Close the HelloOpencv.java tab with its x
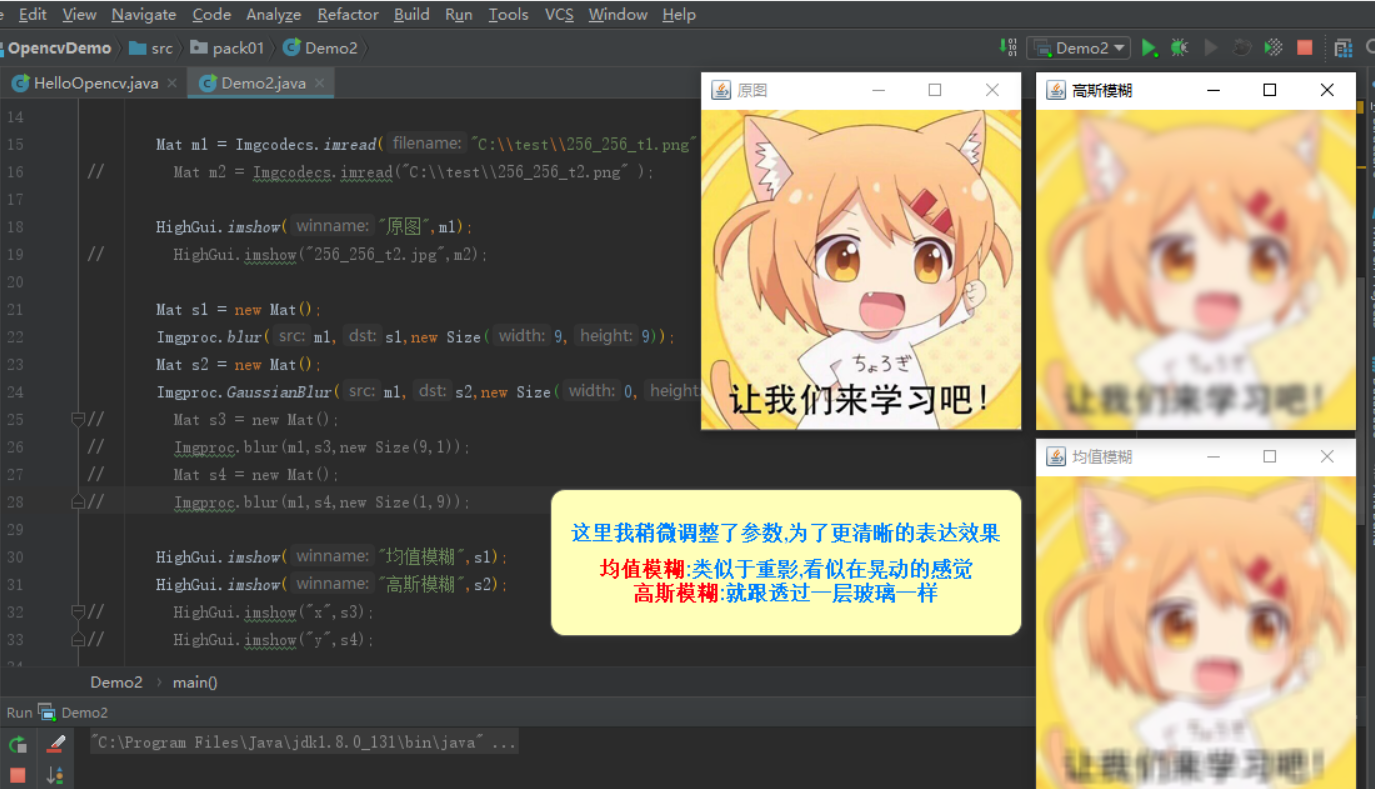This screenshot has height=789, width=1375. [x=172, y=83]
